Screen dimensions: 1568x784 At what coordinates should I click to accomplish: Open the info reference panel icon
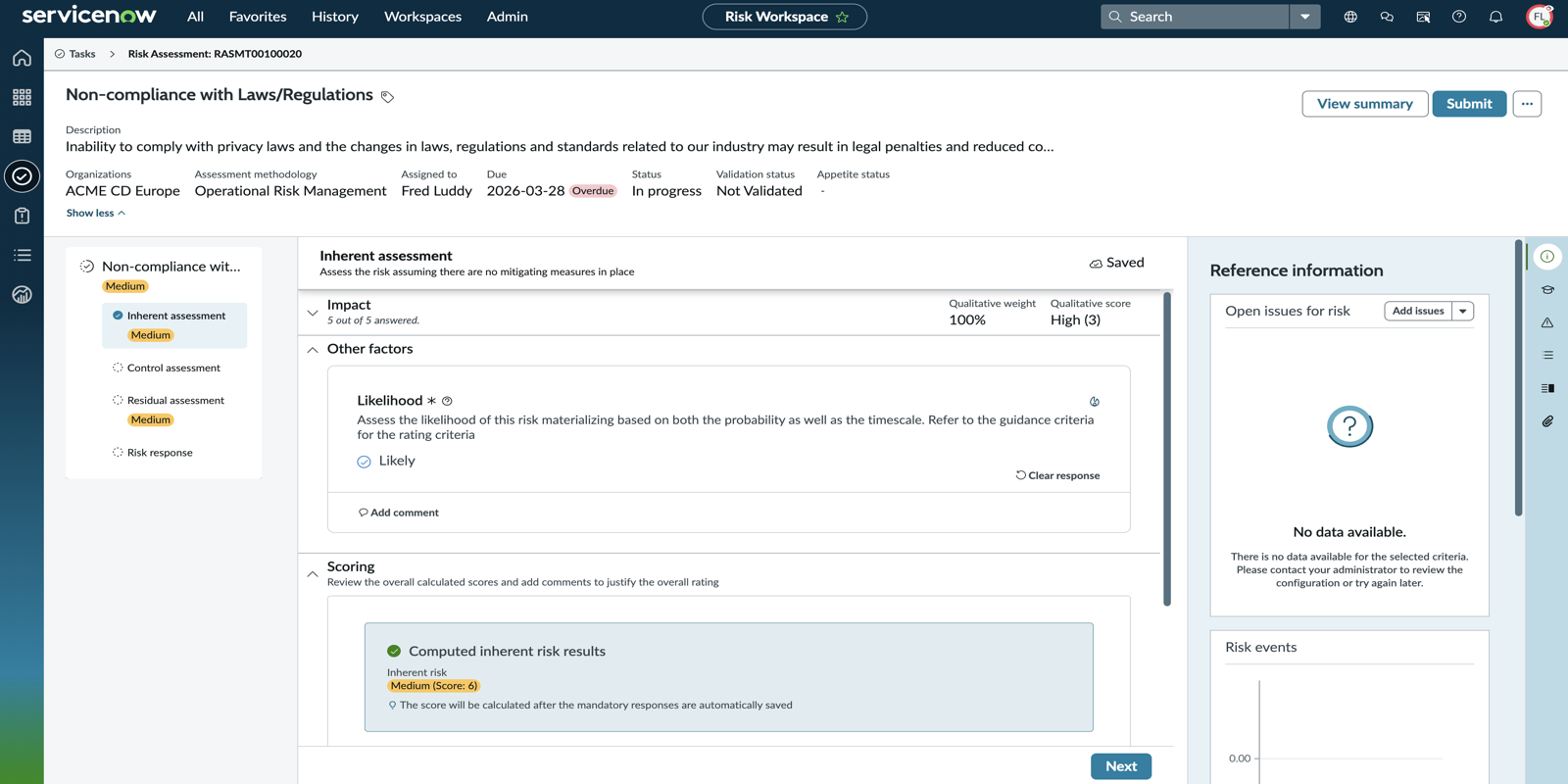(x=1547, y=257)
